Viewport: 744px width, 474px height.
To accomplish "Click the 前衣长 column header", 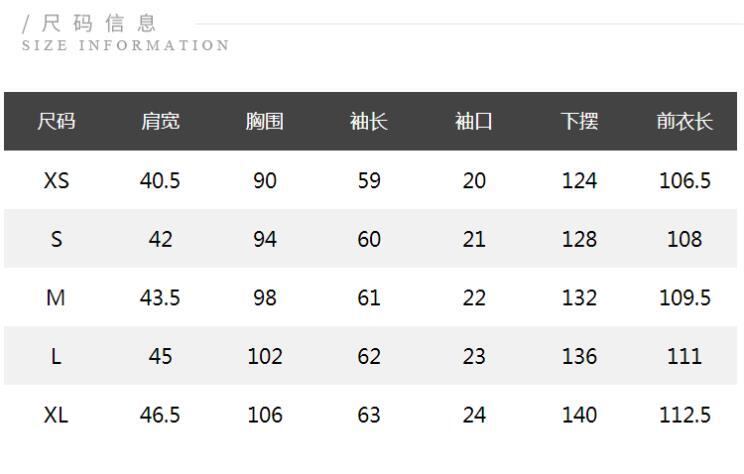I will [x=684, y=122].
